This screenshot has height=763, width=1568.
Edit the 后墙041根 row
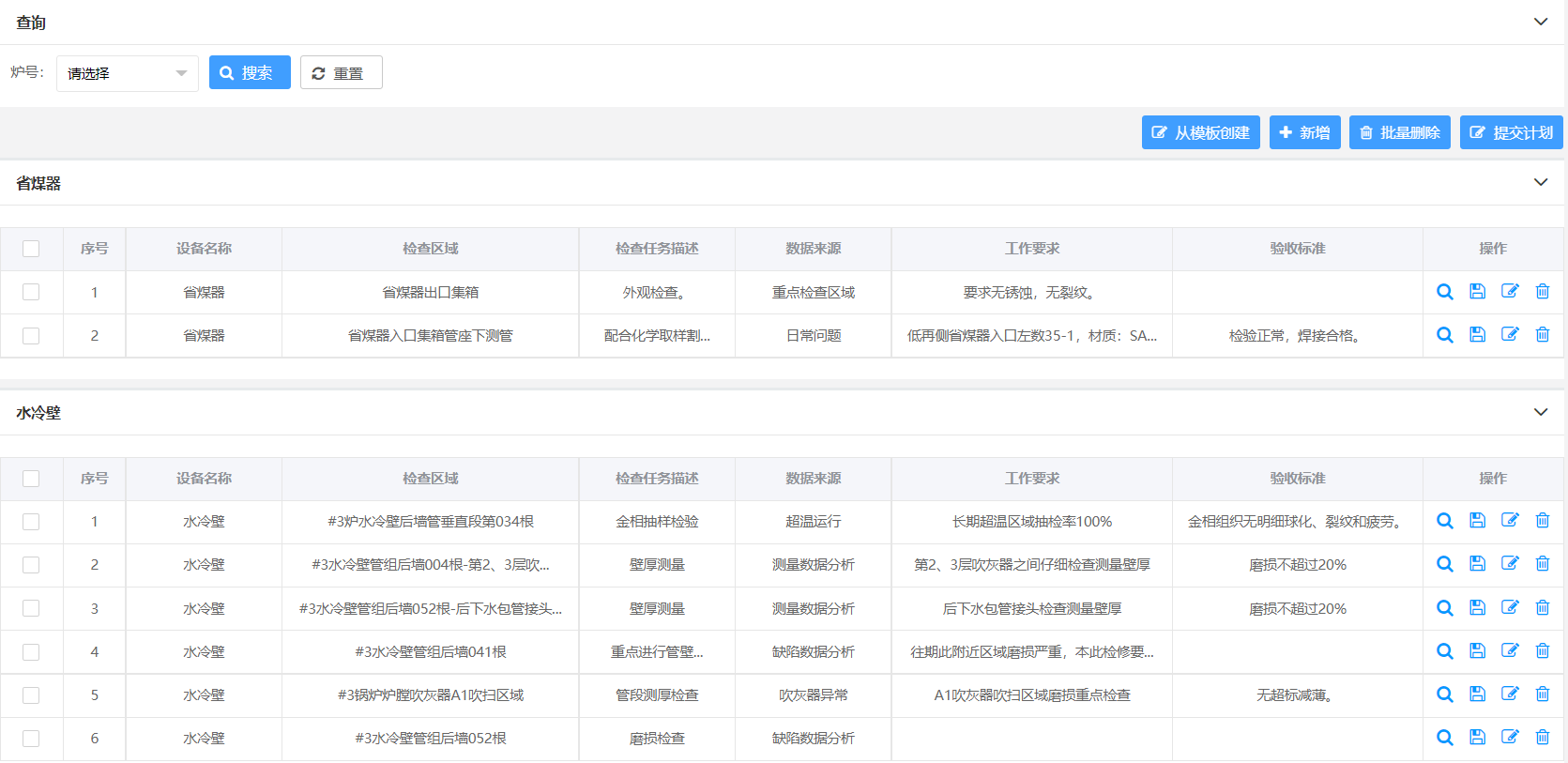point(1510,651)
